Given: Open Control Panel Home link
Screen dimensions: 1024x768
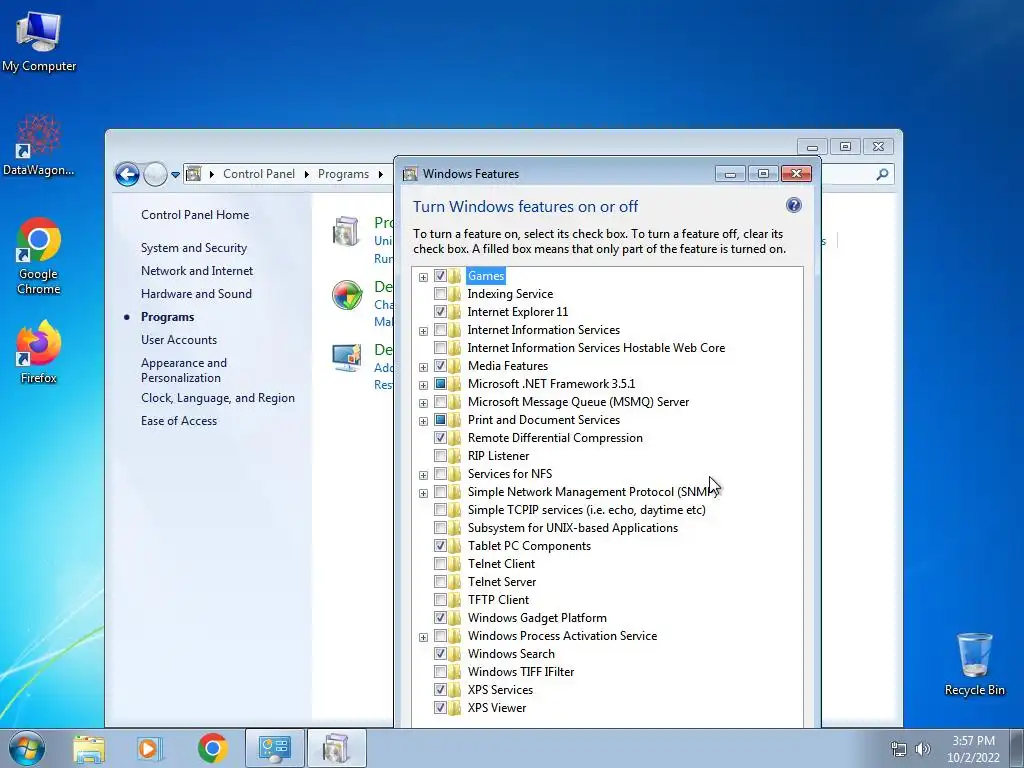Looking at the screenshot, I should (195, 215).
